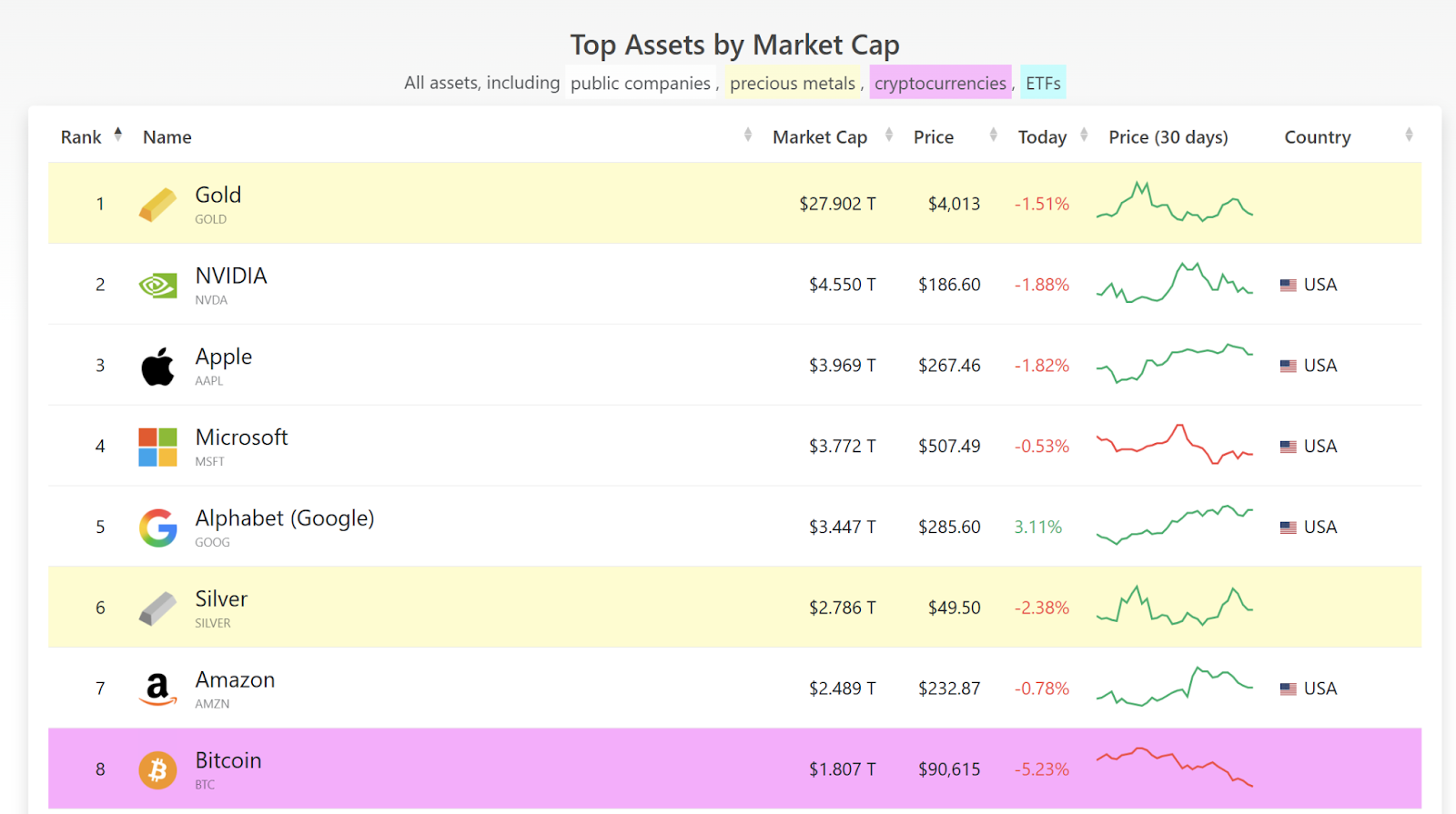
Task: Open the Alphabet (Google) asset page
Action: point(284,518)
